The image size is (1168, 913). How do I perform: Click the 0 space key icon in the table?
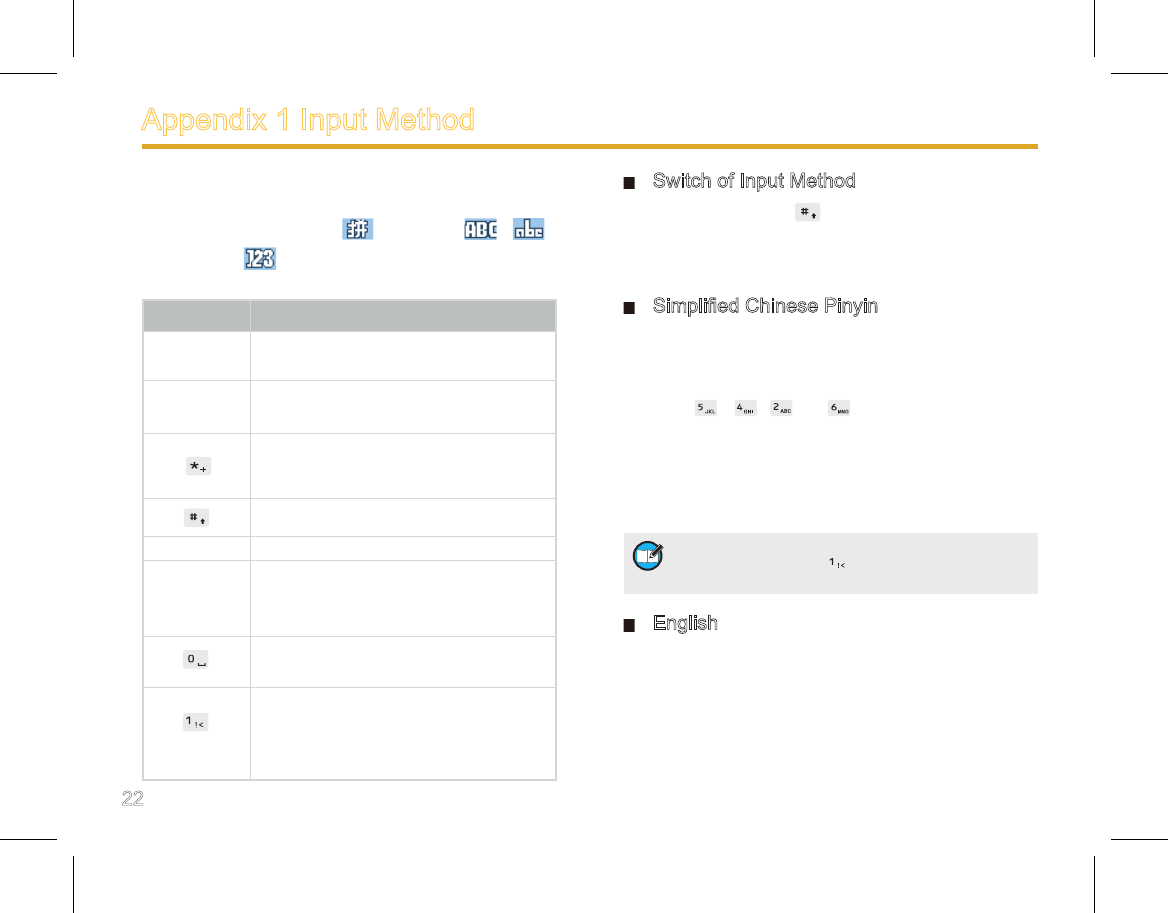196,659
